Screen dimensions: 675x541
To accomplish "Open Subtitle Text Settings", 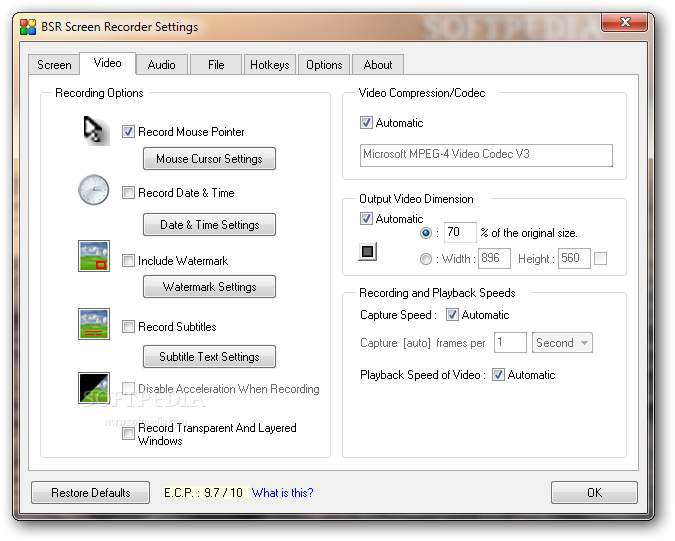I will tap(209, 357).
